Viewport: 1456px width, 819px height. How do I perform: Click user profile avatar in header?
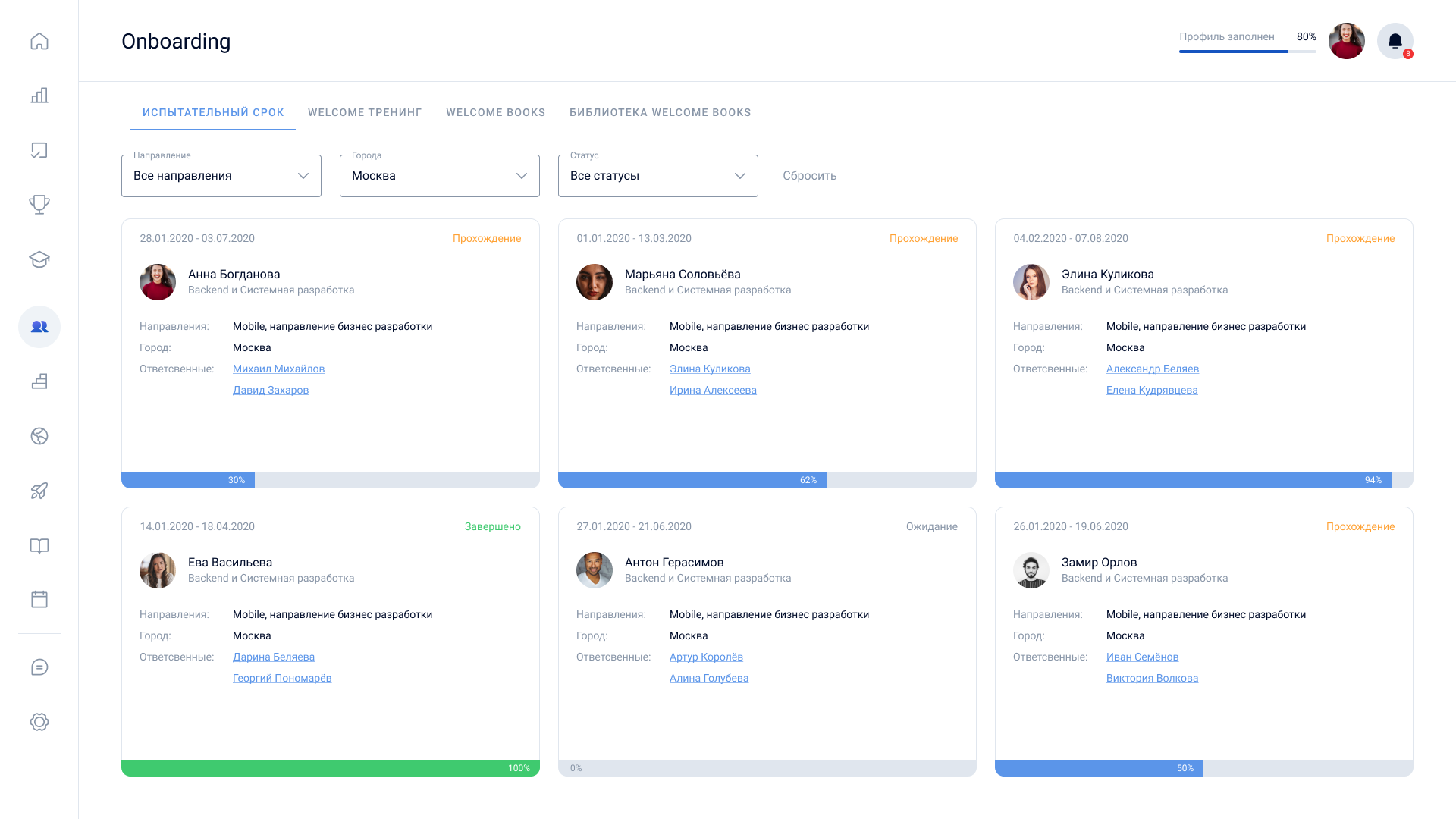point(1346,41)
